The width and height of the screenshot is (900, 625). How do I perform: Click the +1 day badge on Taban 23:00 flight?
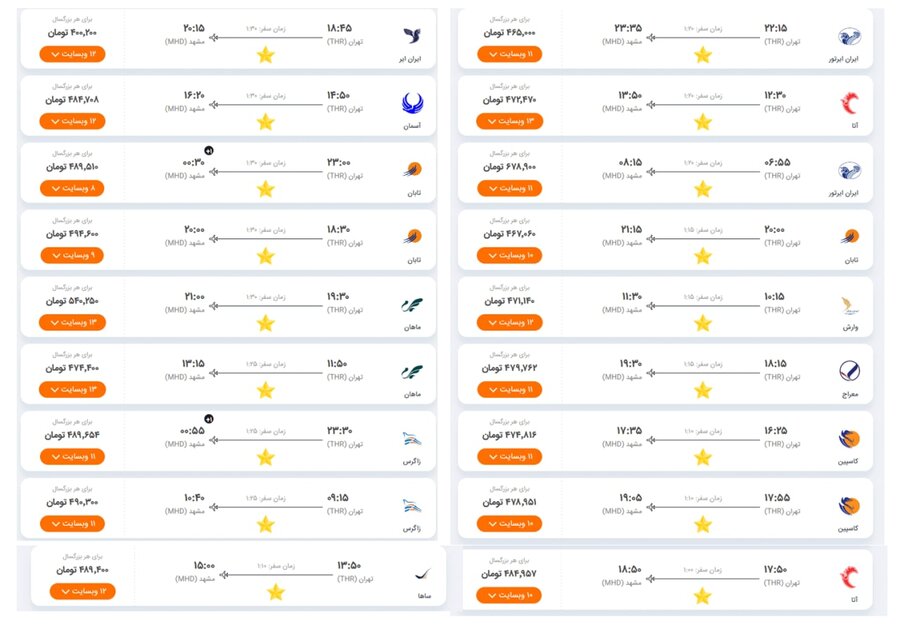[x=209, y=150]
